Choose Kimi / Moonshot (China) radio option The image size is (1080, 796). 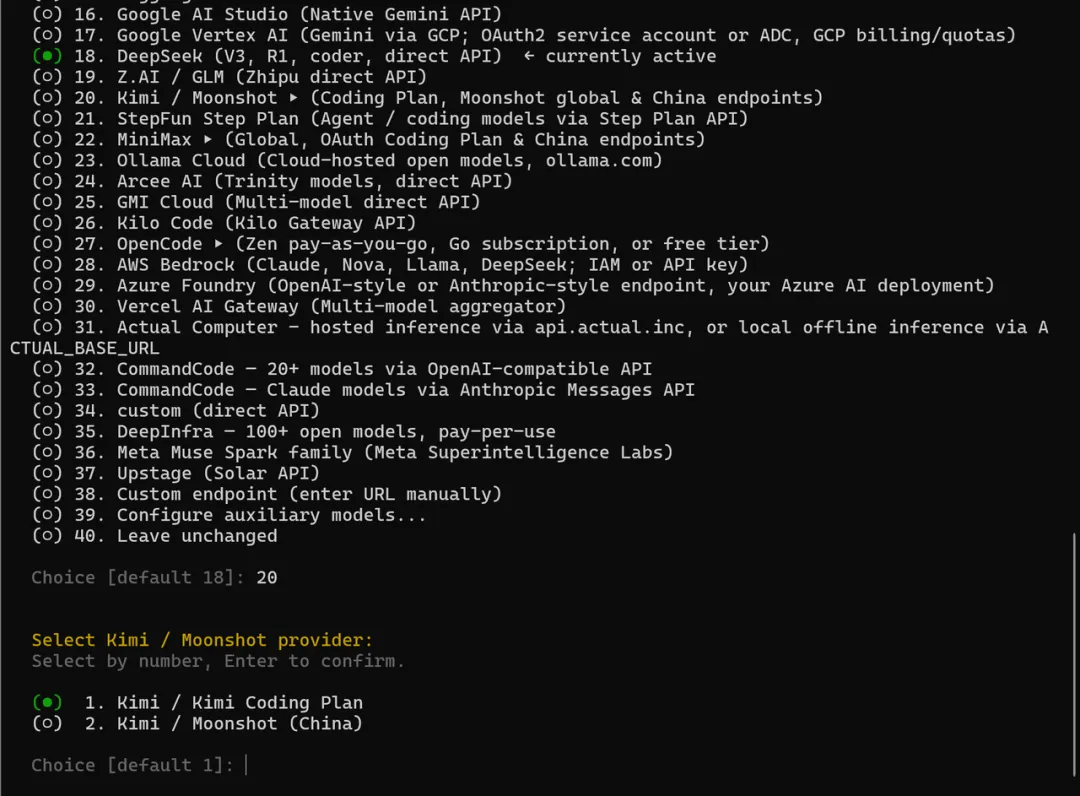click(47, 723)
